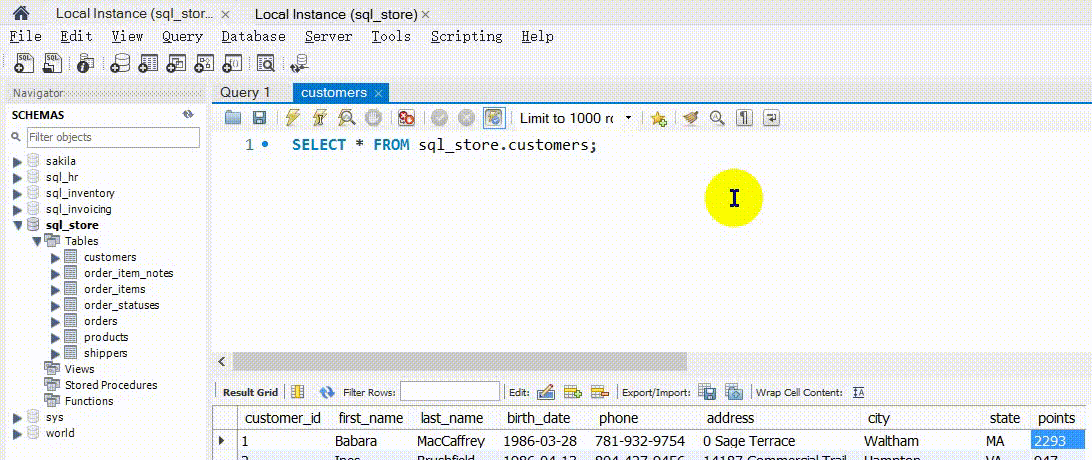1092x460 pixels.
Task: Click the Home icon tab
Action: click(x=22, y=13)
